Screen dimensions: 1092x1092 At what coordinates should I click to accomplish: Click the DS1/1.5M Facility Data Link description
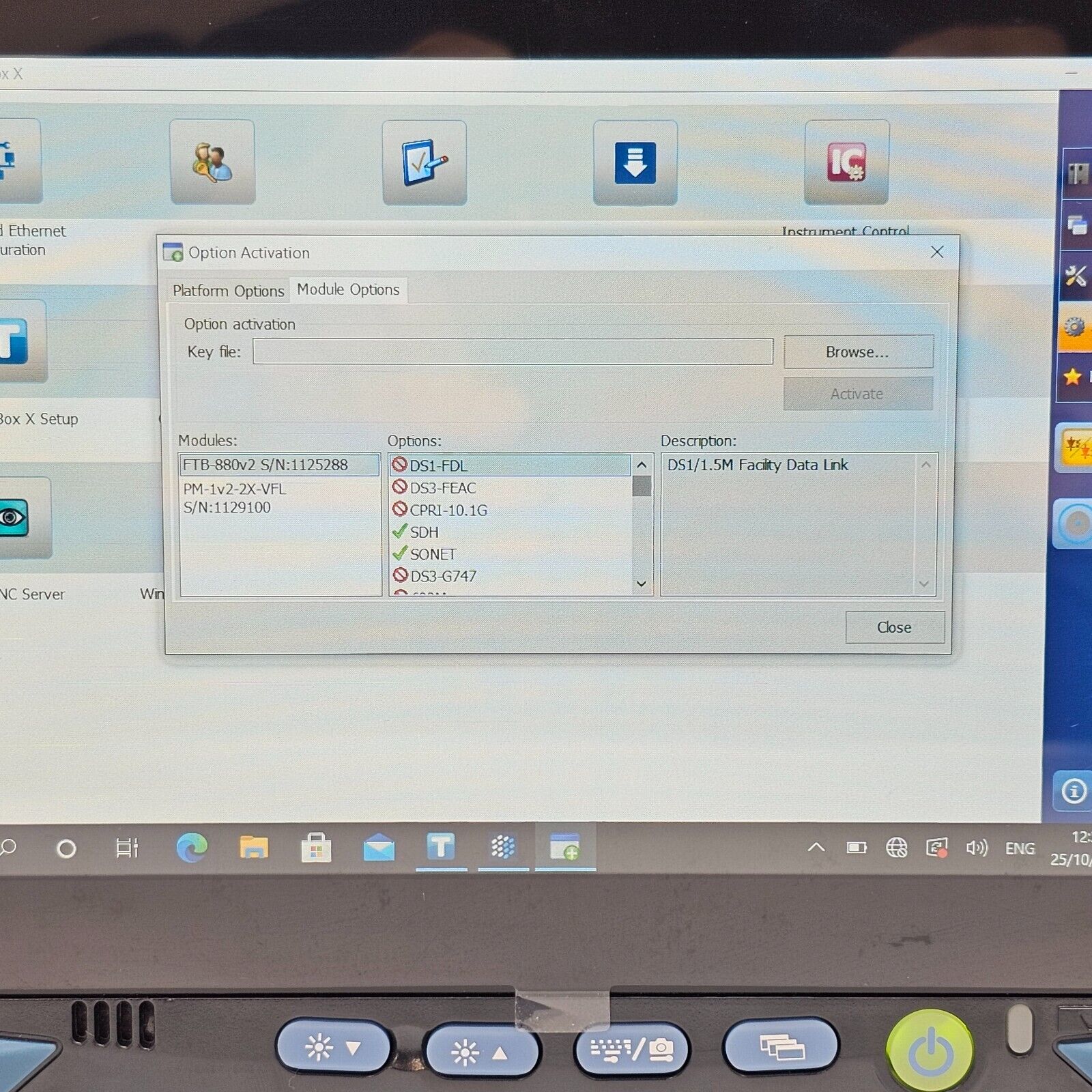[758, 465]
